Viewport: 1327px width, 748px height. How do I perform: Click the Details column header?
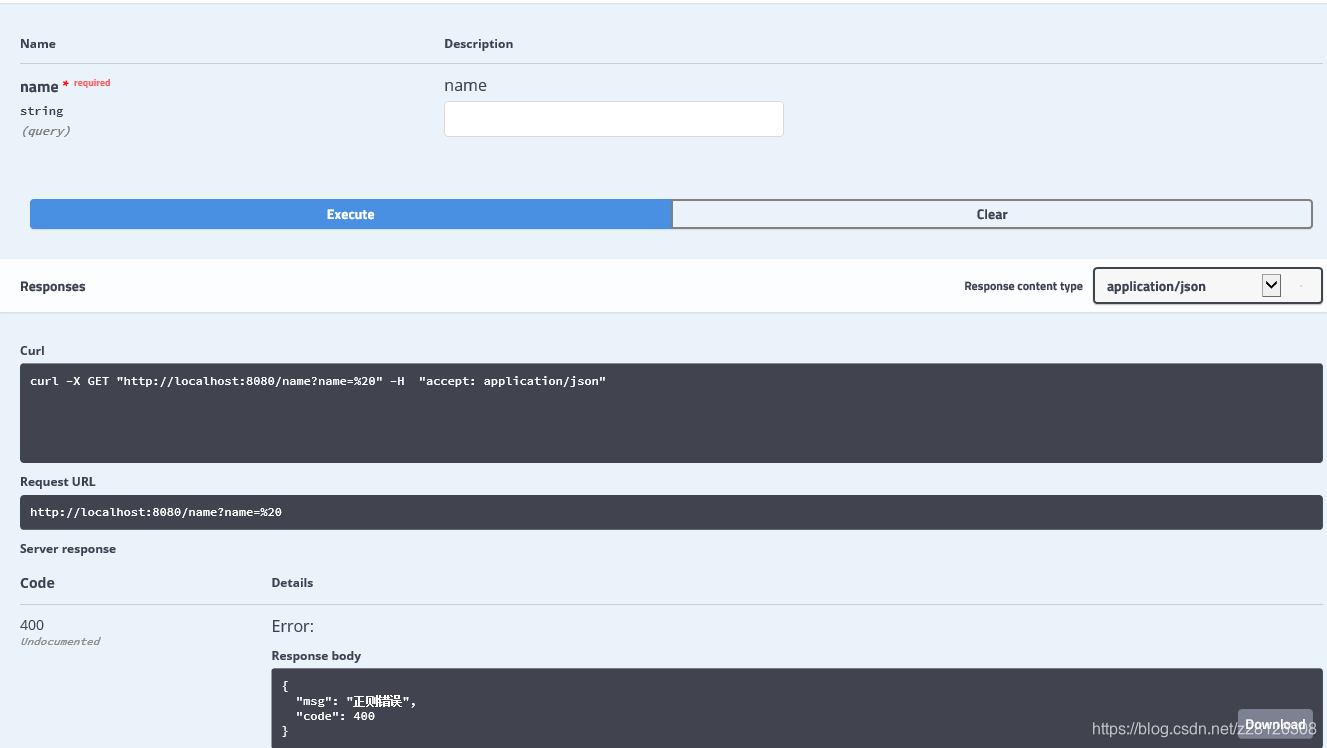292,583
